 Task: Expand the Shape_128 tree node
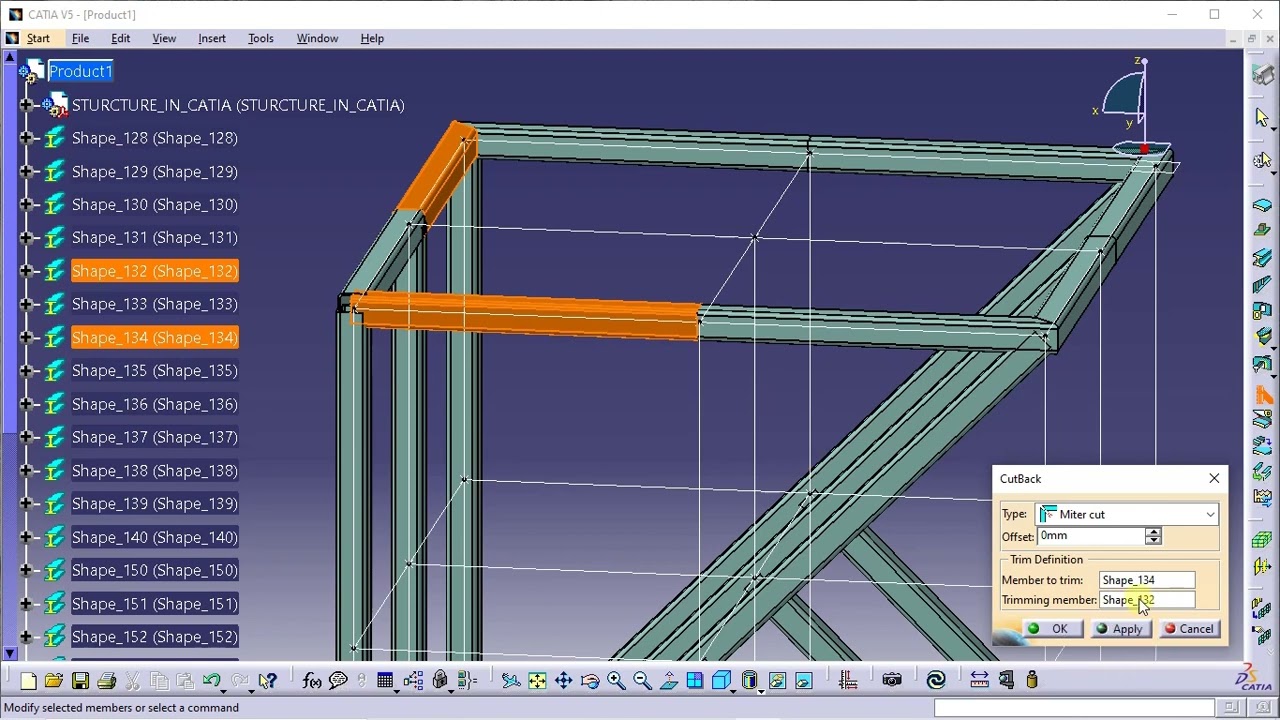[27, 138]
